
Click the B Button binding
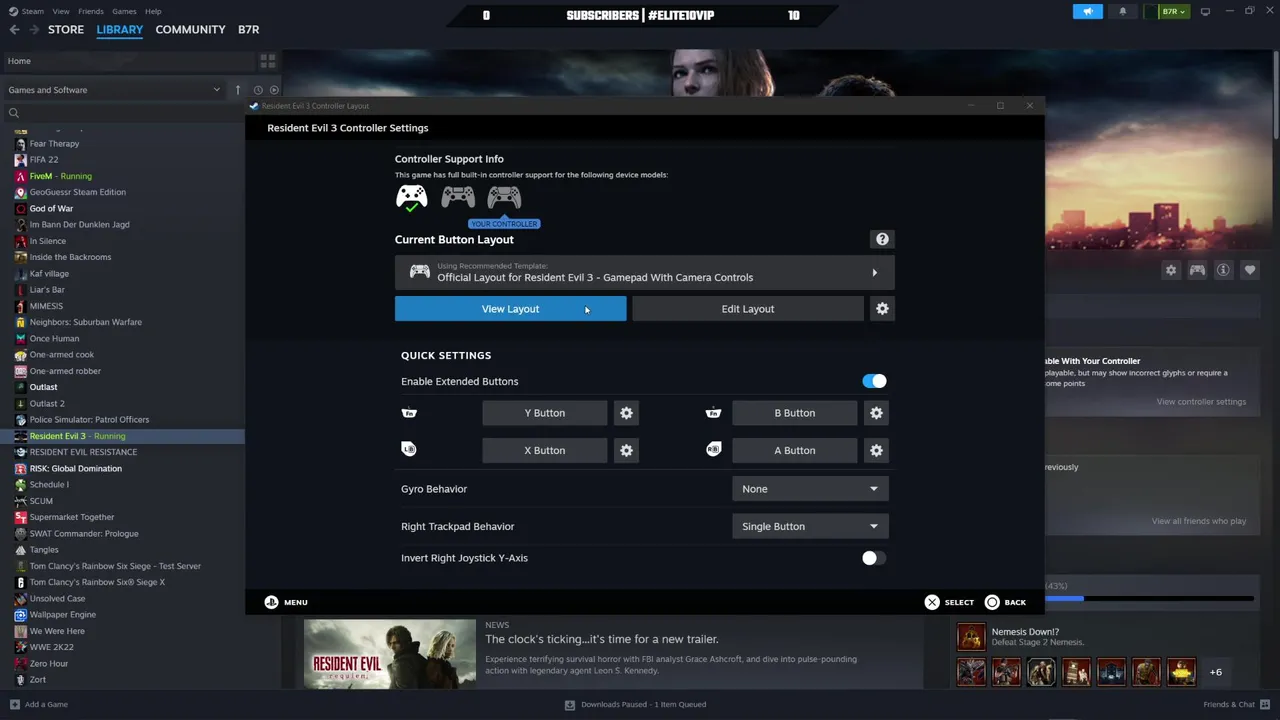point(795,413)
